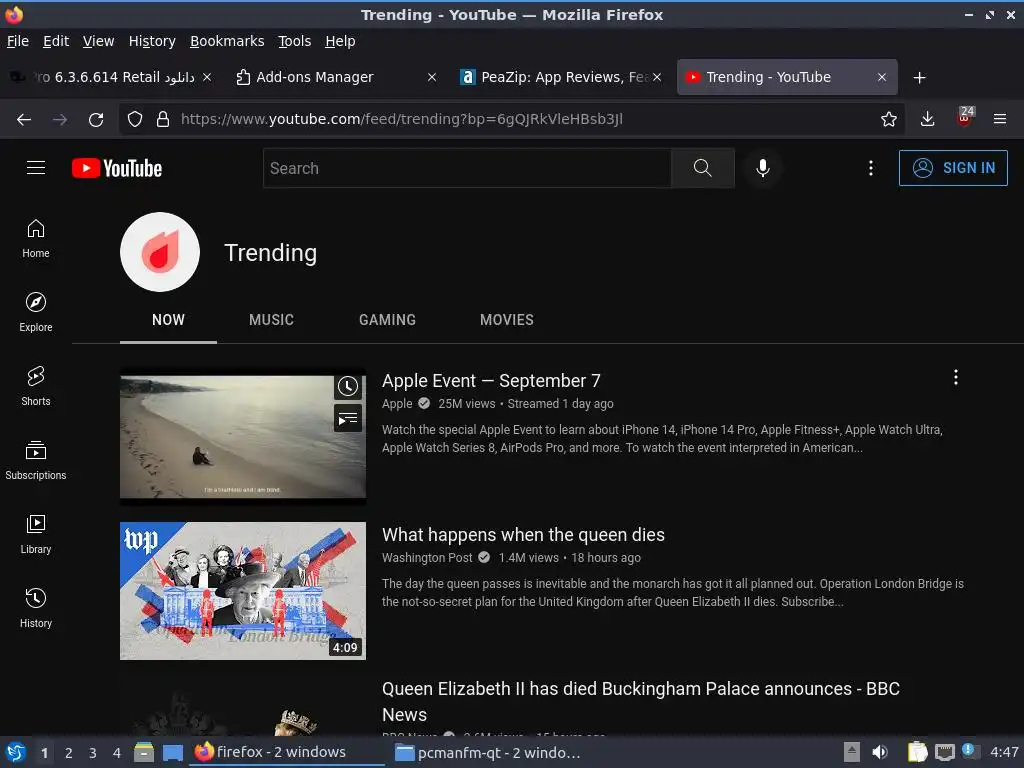
Task: Click the uBlock extension icon with badge 24
Action: pyautogui.click(x=965, y=118)
